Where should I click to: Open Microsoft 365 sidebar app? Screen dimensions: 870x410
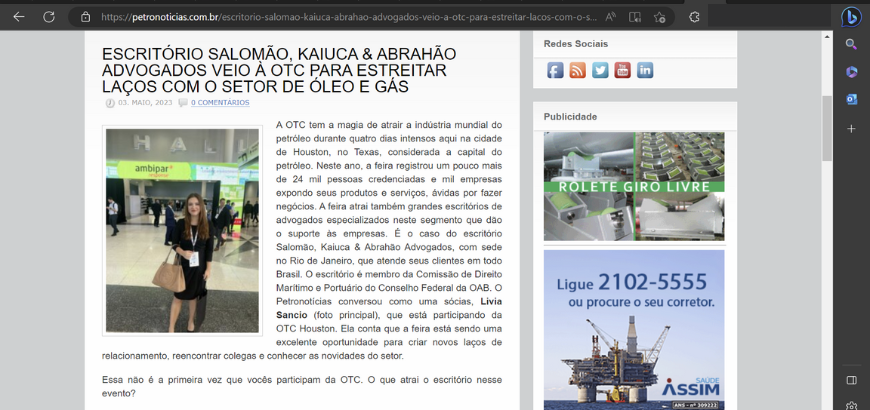851,72
